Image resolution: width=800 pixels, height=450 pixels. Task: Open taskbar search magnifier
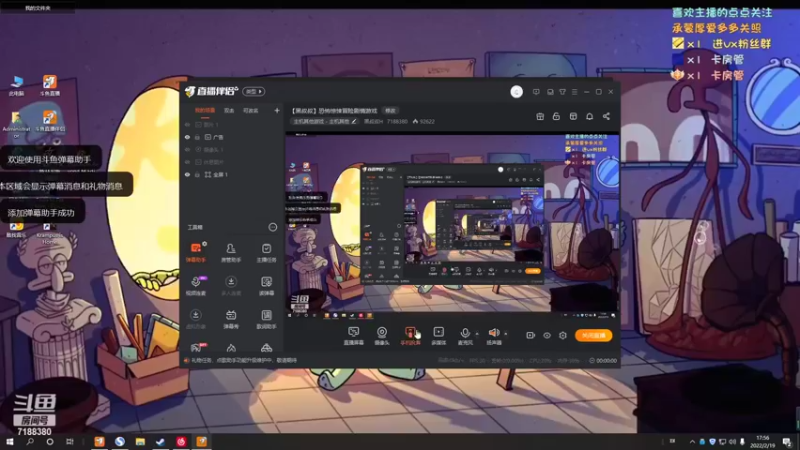point(30,442)
